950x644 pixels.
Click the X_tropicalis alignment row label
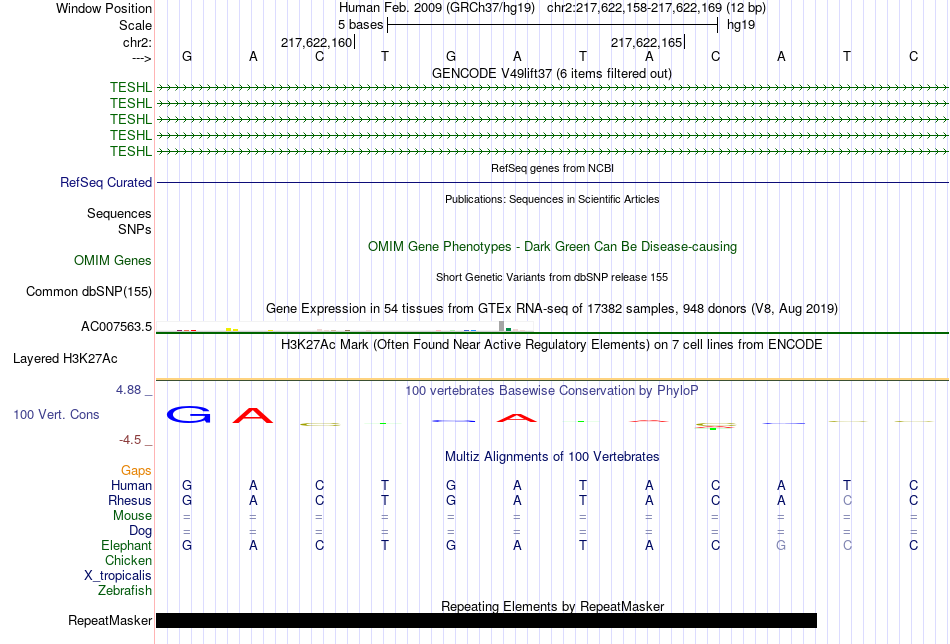tap(118, 576)
